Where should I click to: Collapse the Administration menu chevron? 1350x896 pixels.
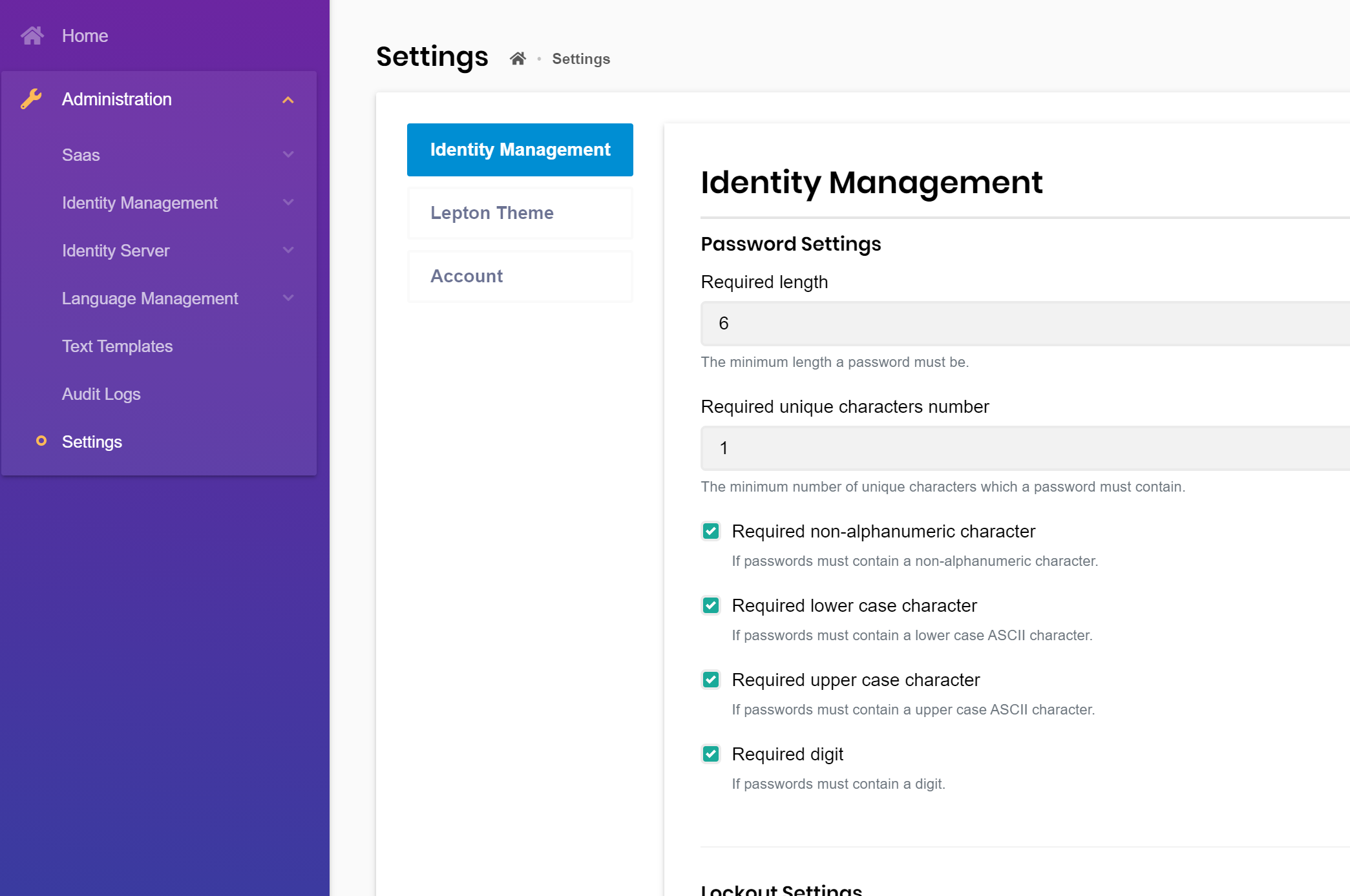coord(288,99)
